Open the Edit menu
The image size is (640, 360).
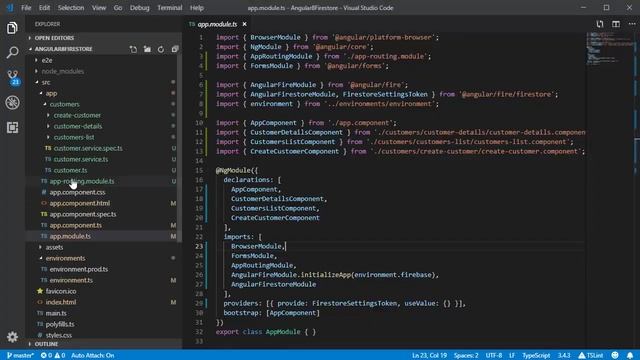pyautogui.click(x=44, y=8)
